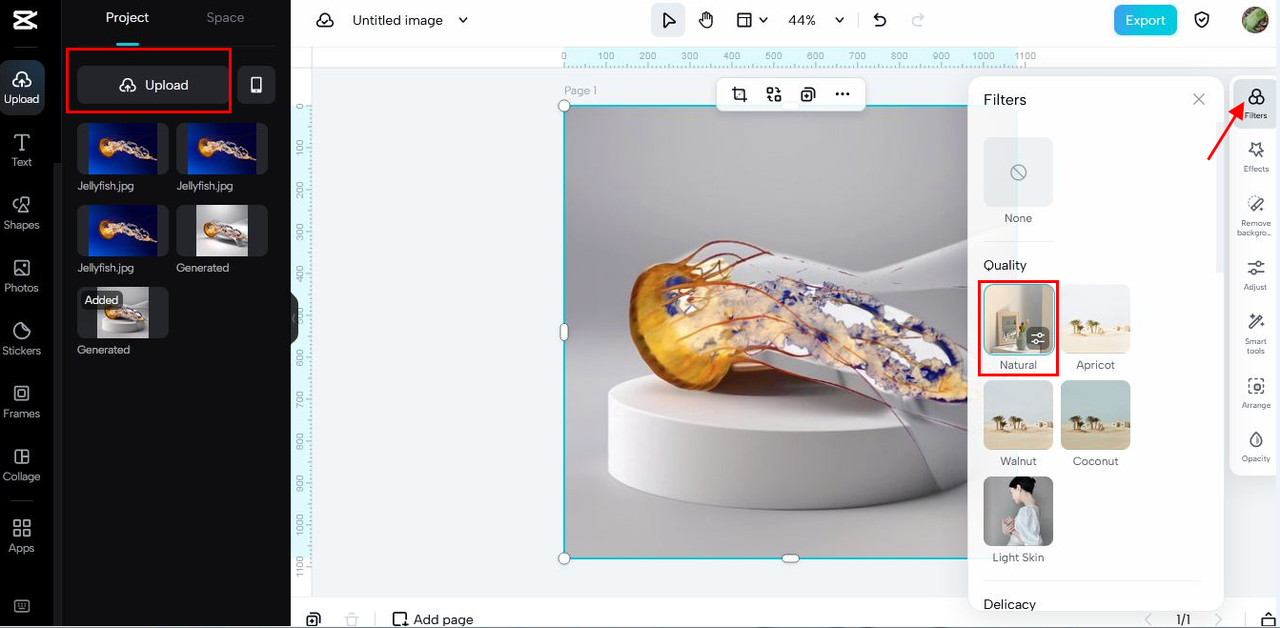Open the Shapes panel
The width and height of the screenshot is (1280, 628).
point(21,212)
